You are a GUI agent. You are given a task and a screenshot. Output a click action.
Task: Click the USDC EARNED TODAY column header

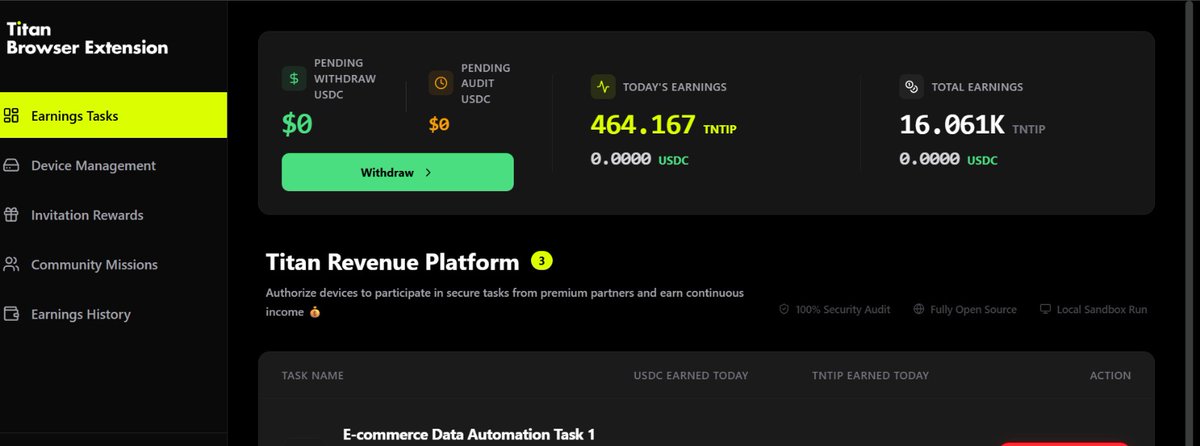click(x=691, y=376)
